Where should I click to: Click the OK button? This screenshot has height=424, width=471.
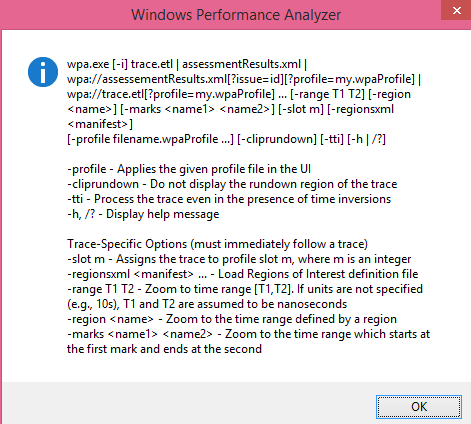click(x=419, y=407)
